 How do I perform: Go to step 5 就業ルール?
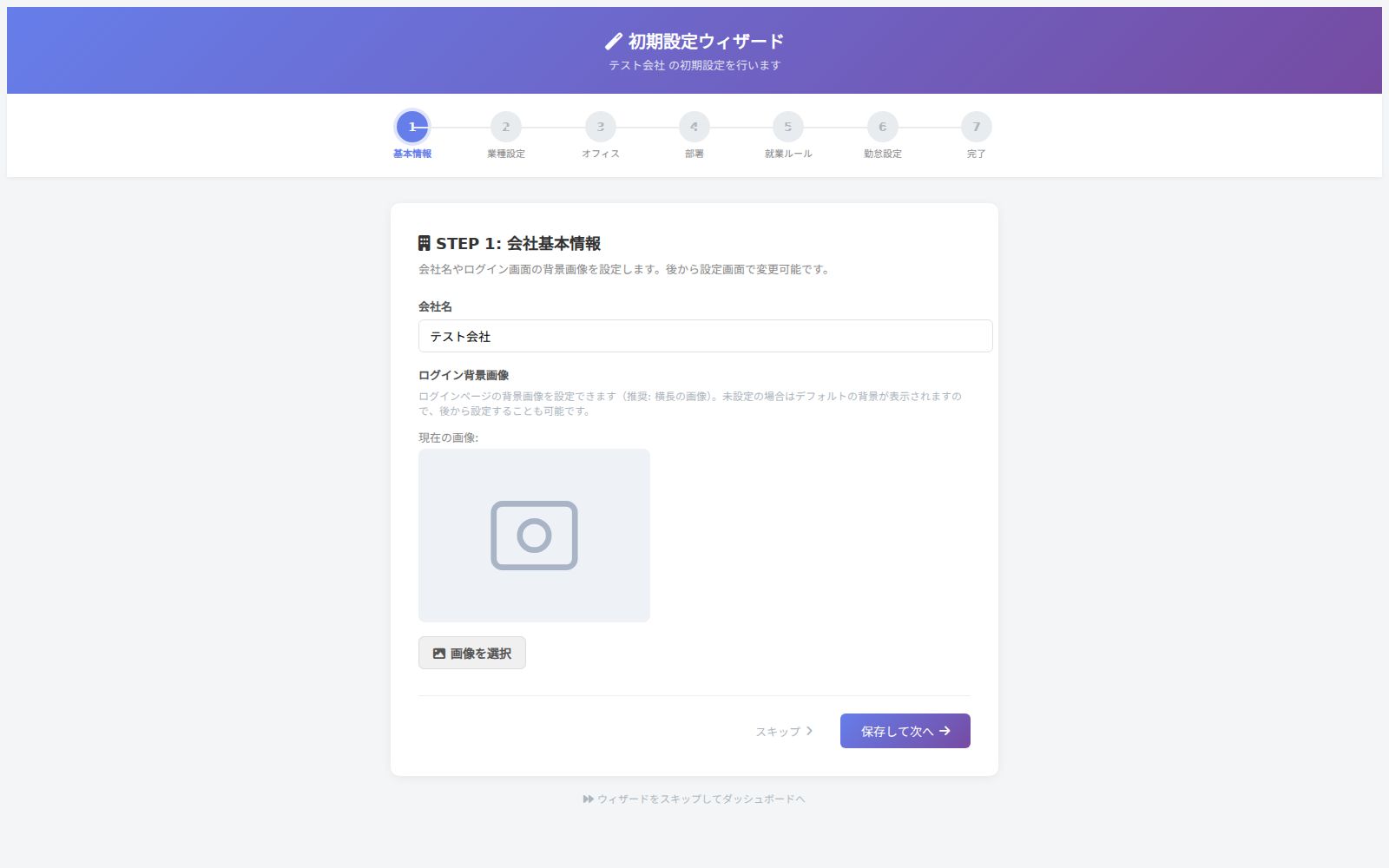point(788,127)
